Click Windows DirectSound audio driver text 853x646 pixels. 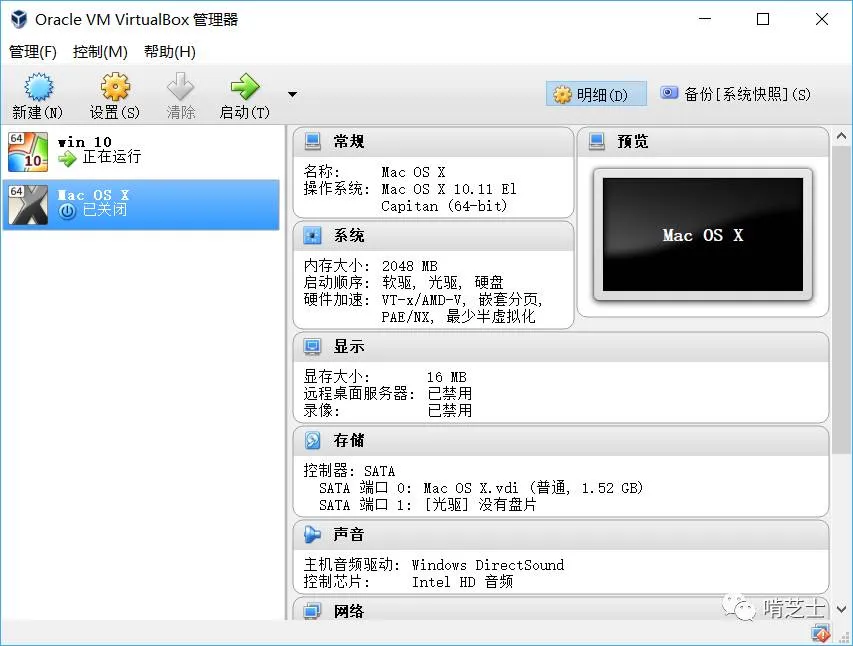[x=488, y=565]
